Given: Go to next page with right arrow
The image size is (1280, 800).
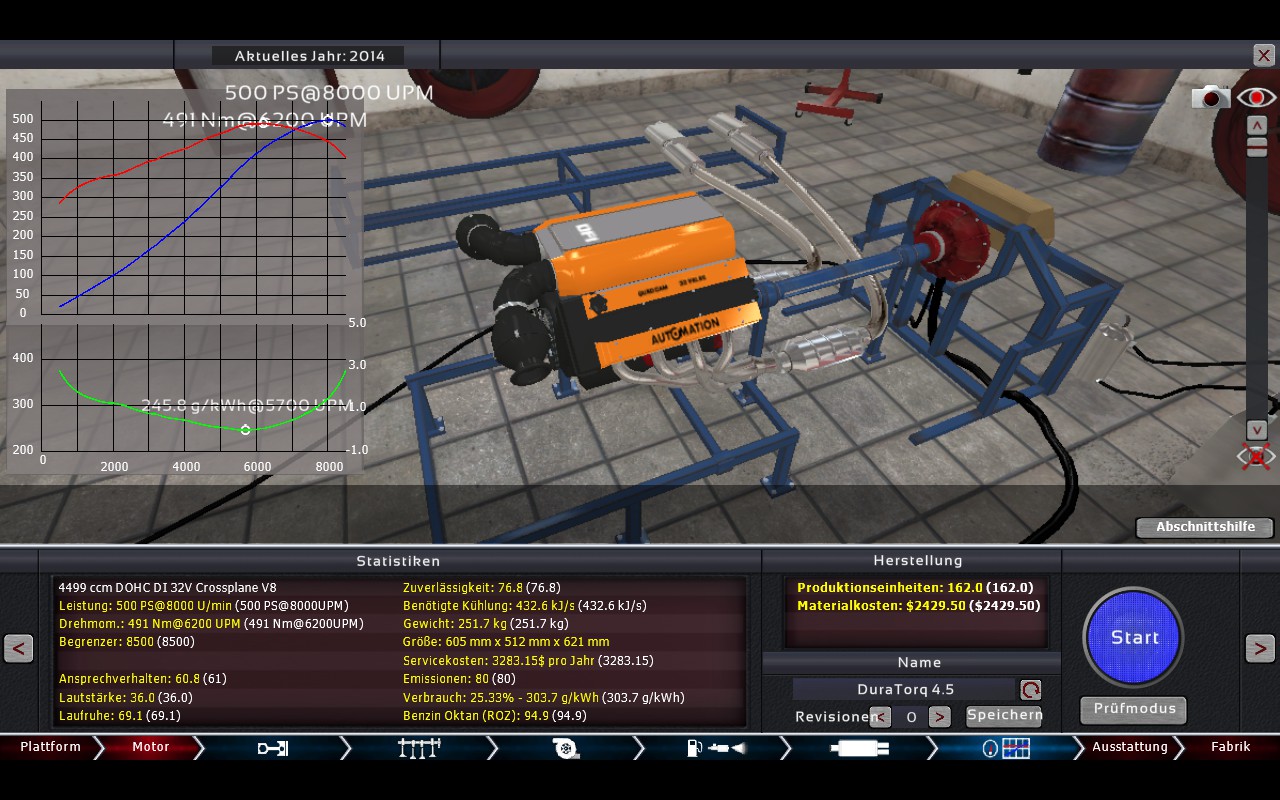Looking at the screenshot, I should point(1260,649).
